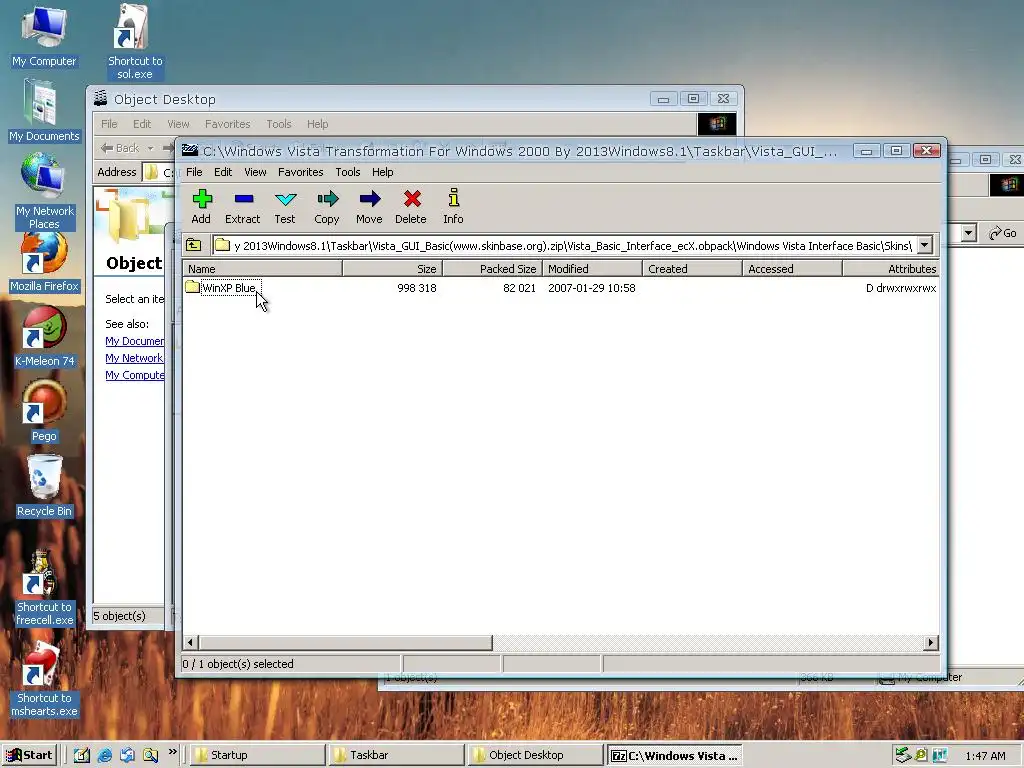Click the Internet Explorer quick launch icon
Image resolution: width=1024 pixels, height=768 pixels.
pyautogui.click(x=104, y=756)
